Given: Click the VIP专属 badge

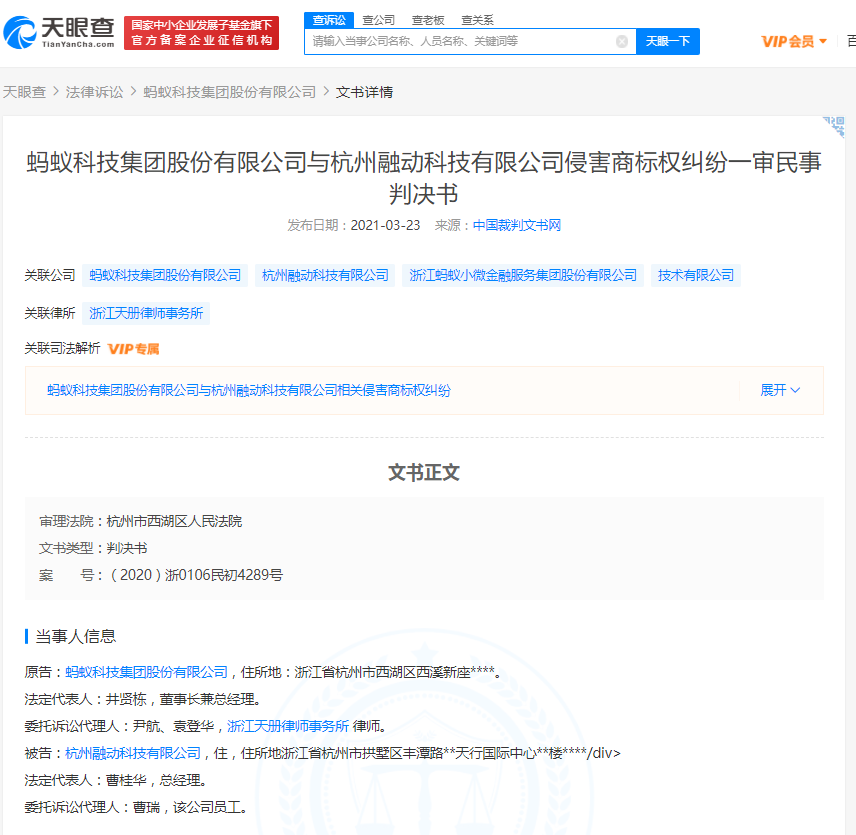Looking at the screenshot, I should tap(133, 349).
